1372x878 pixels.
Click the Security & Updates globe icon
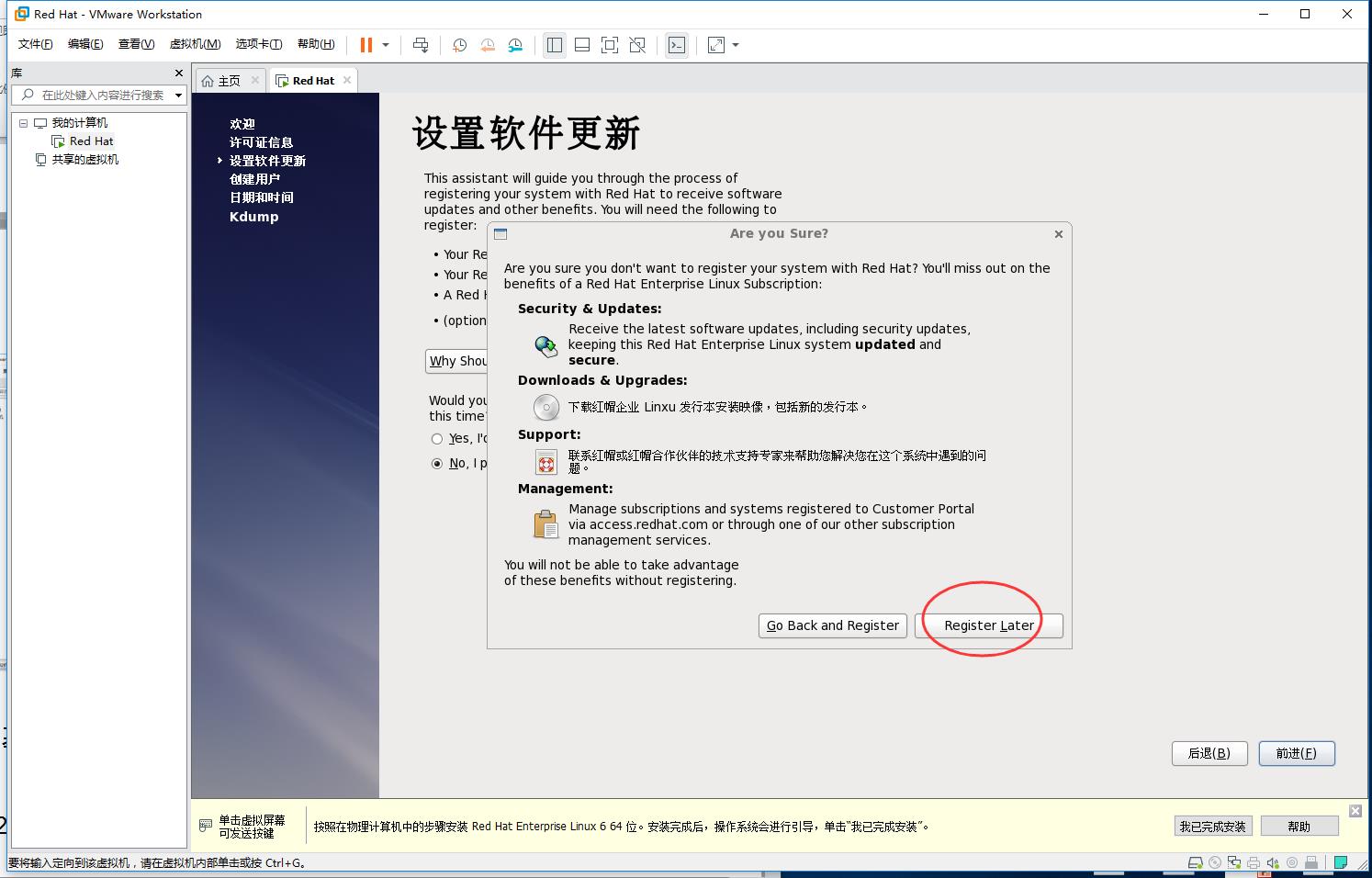tap(546, 345)
